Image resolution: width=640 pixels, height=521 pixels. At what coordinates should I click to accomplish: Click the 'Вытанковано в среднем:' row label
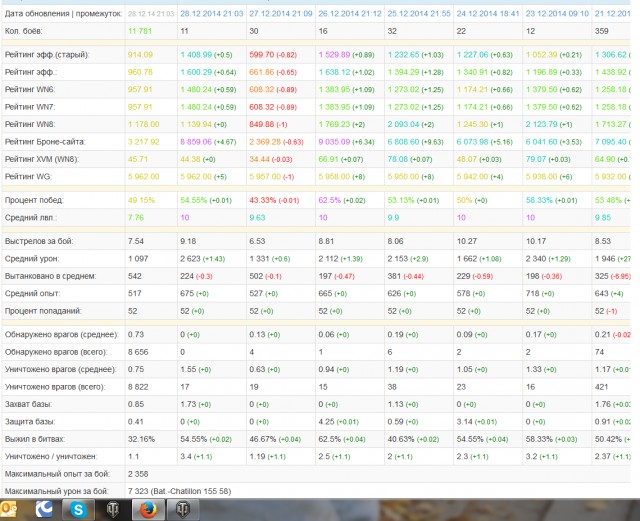pyautogui.click(x=51, y=276)
